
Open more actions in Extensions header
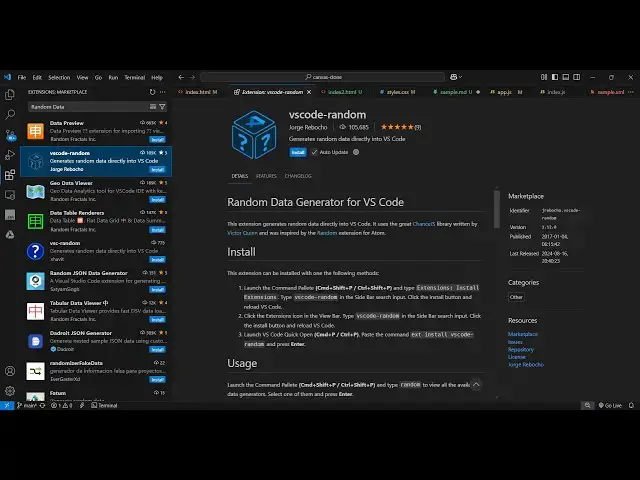163,92
